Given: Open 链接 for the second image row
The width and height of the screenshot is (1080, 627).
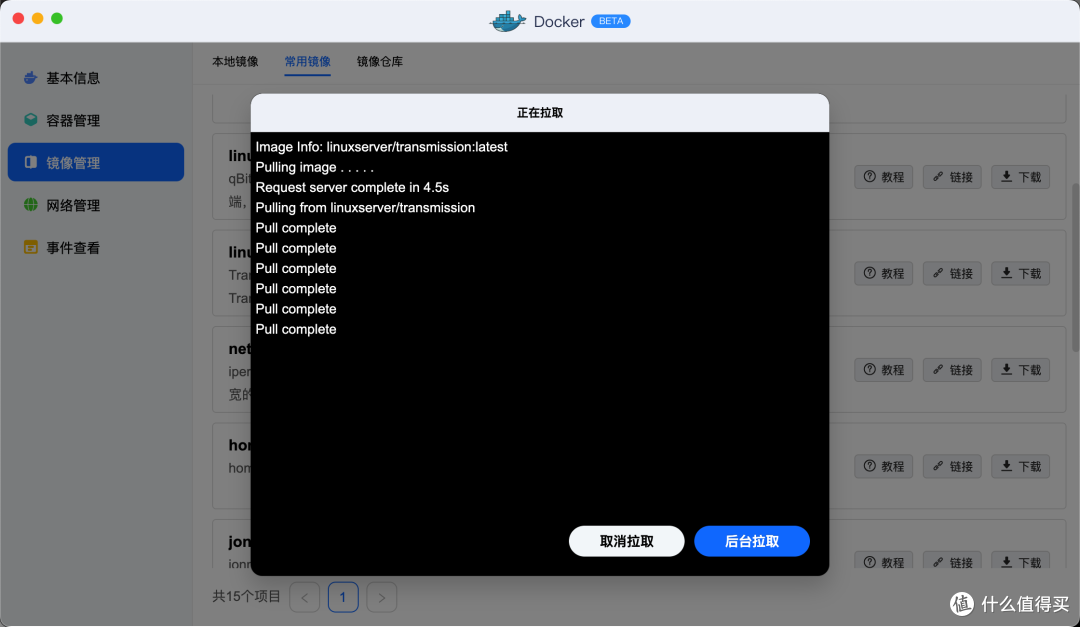Looking at the screenshot, I should (952, 274).
